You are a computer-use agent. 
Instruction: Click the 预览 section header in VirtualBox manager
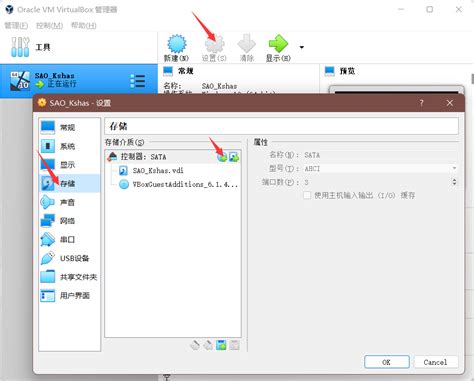tap(347, 71)
